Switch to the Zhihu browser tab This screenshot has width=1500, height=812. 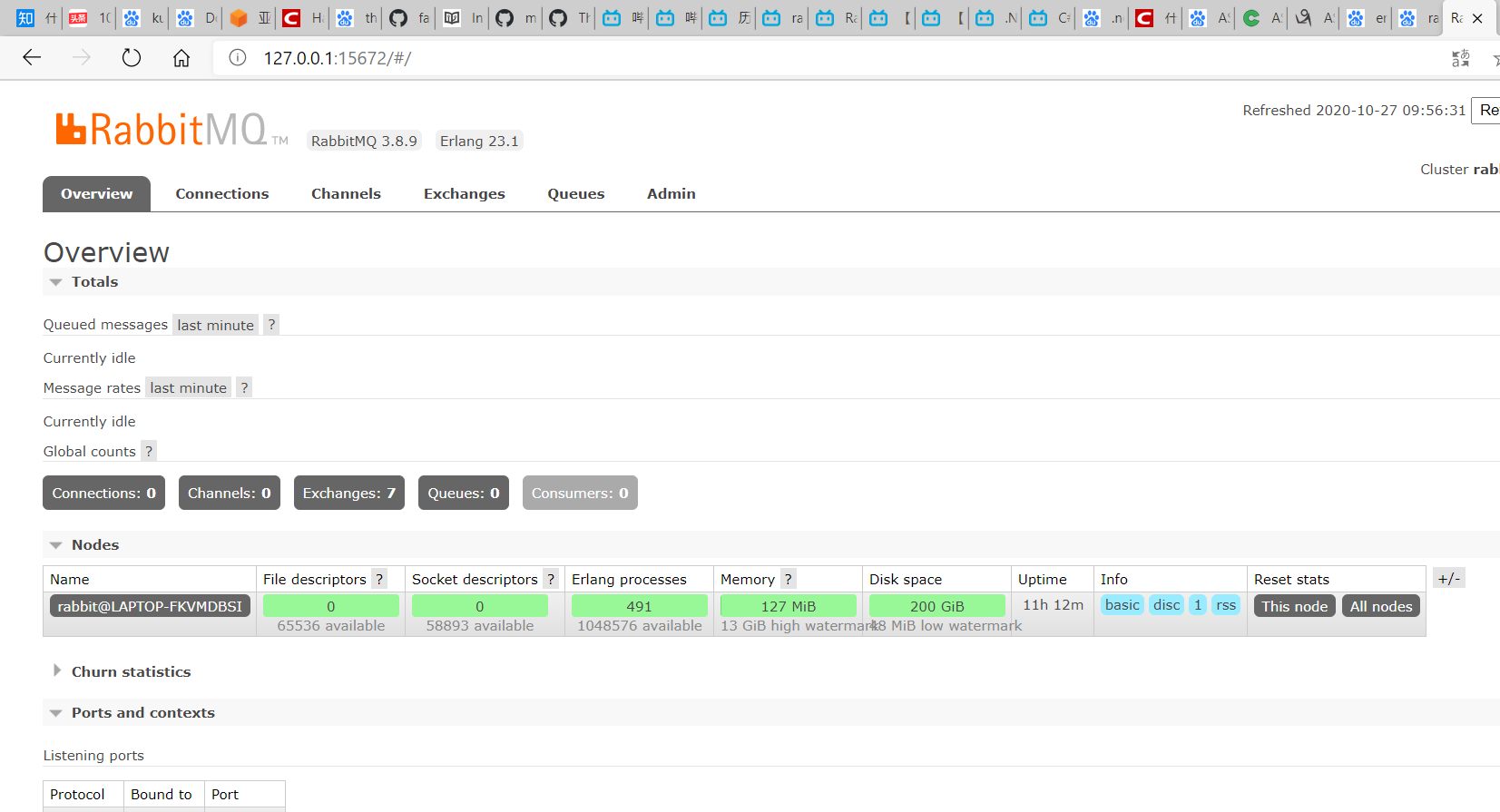[36, 18]
